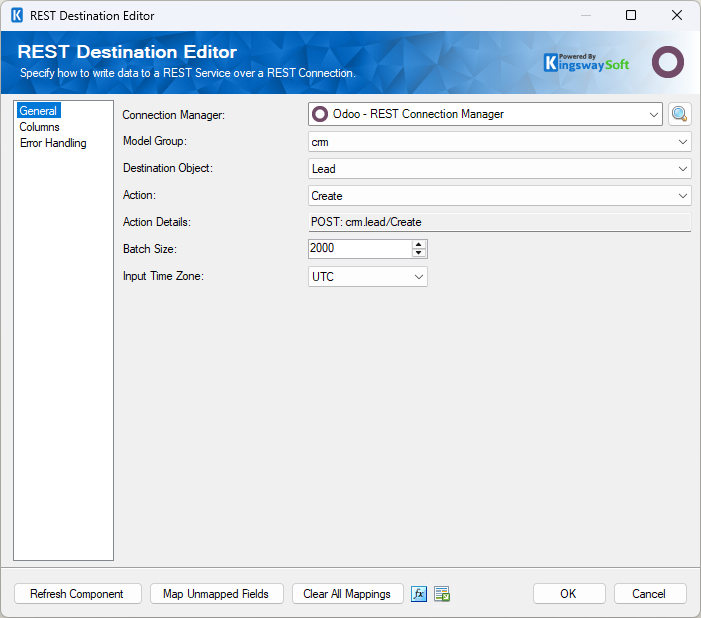Click the Odoo circle logo in banner
Viewport: 701px width, 618px height.
667,62
